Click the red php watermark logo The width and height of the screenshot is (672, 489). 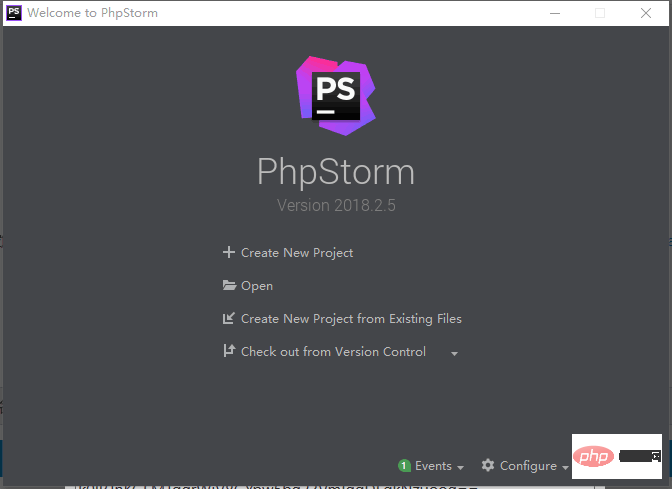coord(594,457)
